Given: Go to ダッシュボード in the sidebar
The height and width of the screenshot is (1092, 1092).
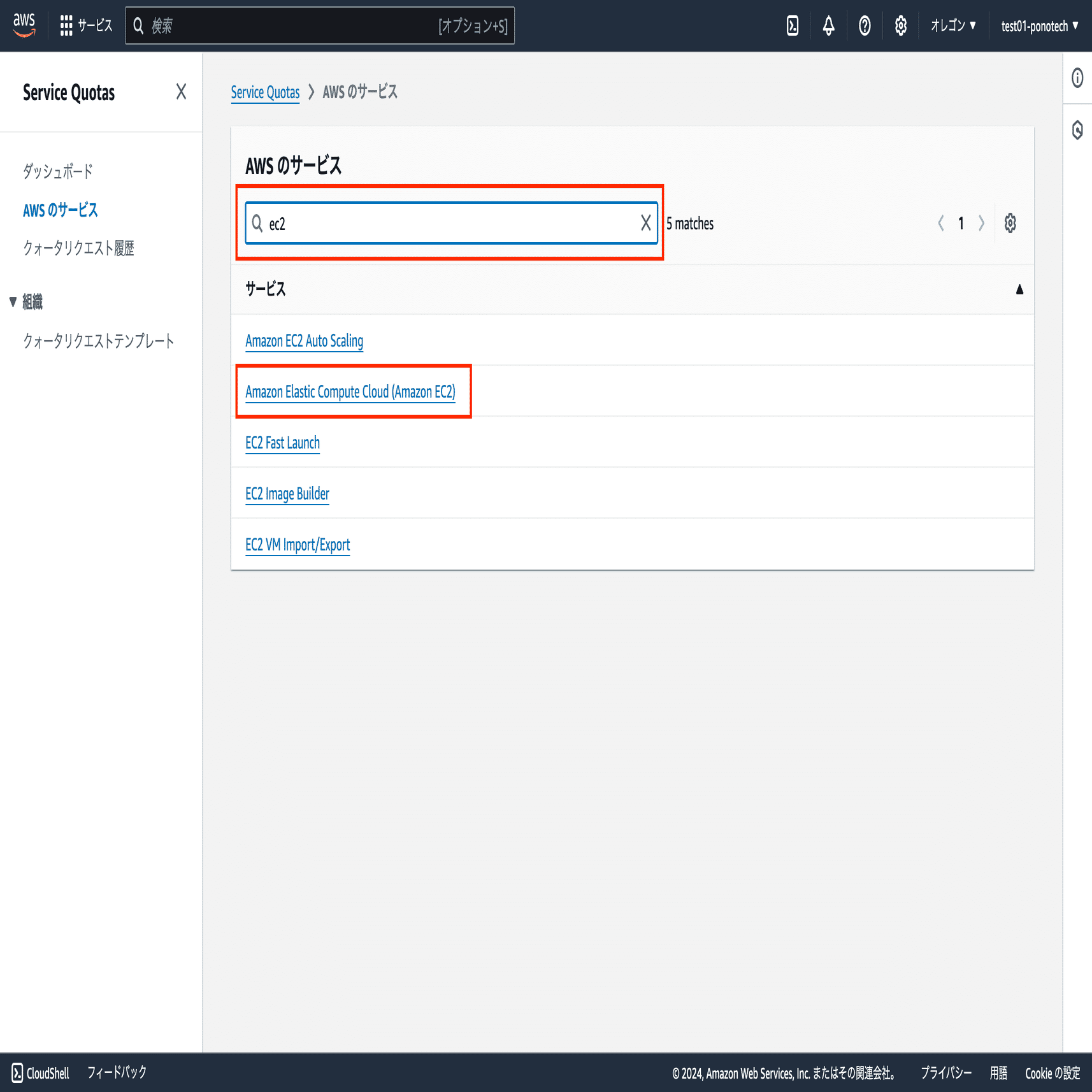Looking at the screenshot, I should tap(58, 171).
